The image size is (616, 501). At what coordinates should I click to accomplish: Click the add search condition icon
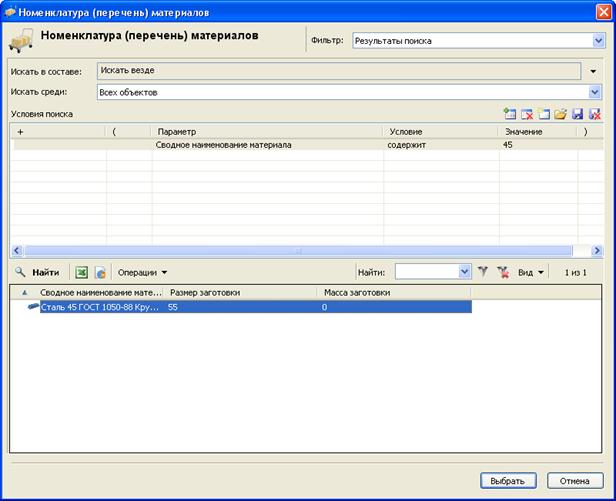(x=511, y=115)
